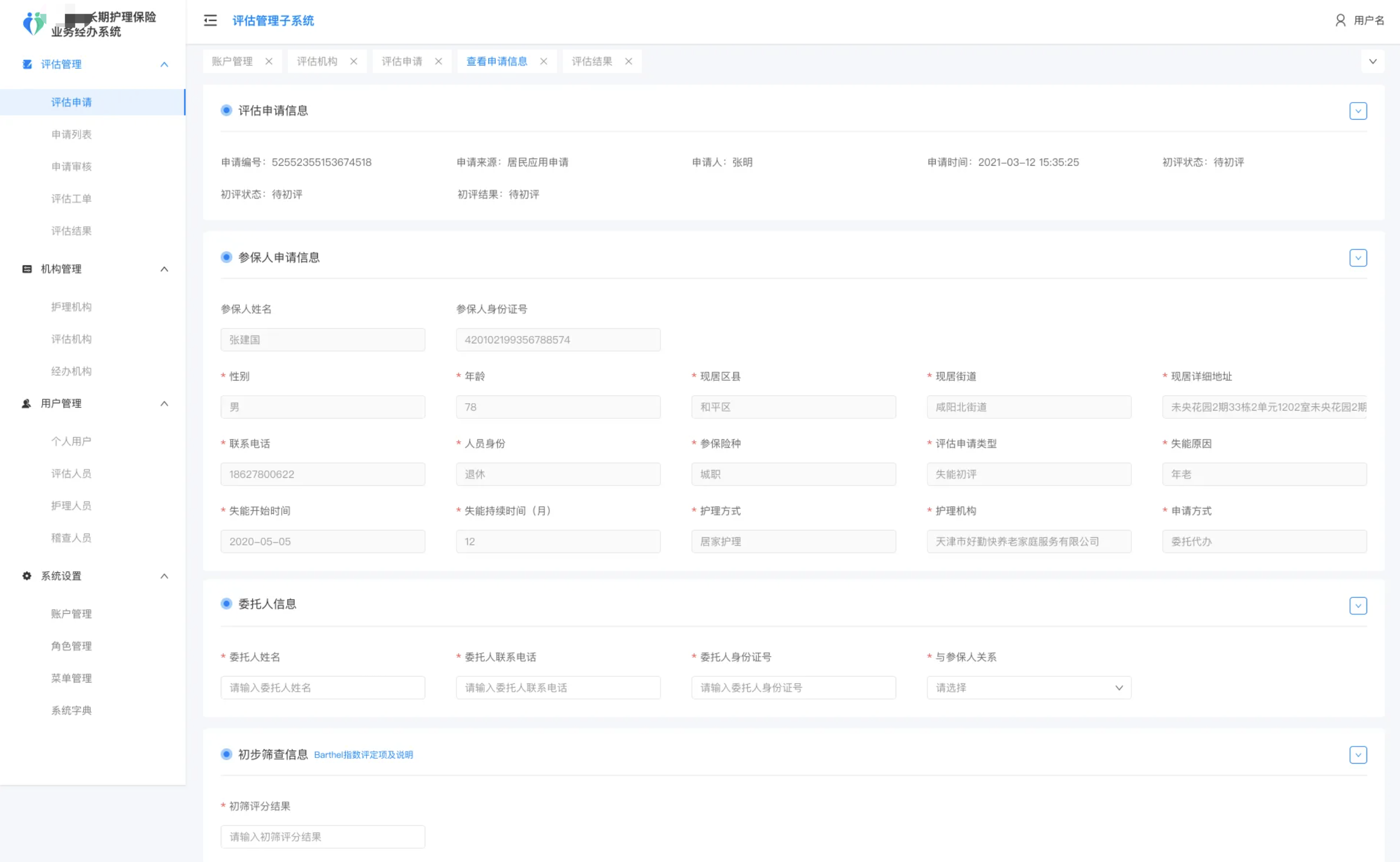Click the 申请方式 field showing 委托代办

click(1265, 541)
